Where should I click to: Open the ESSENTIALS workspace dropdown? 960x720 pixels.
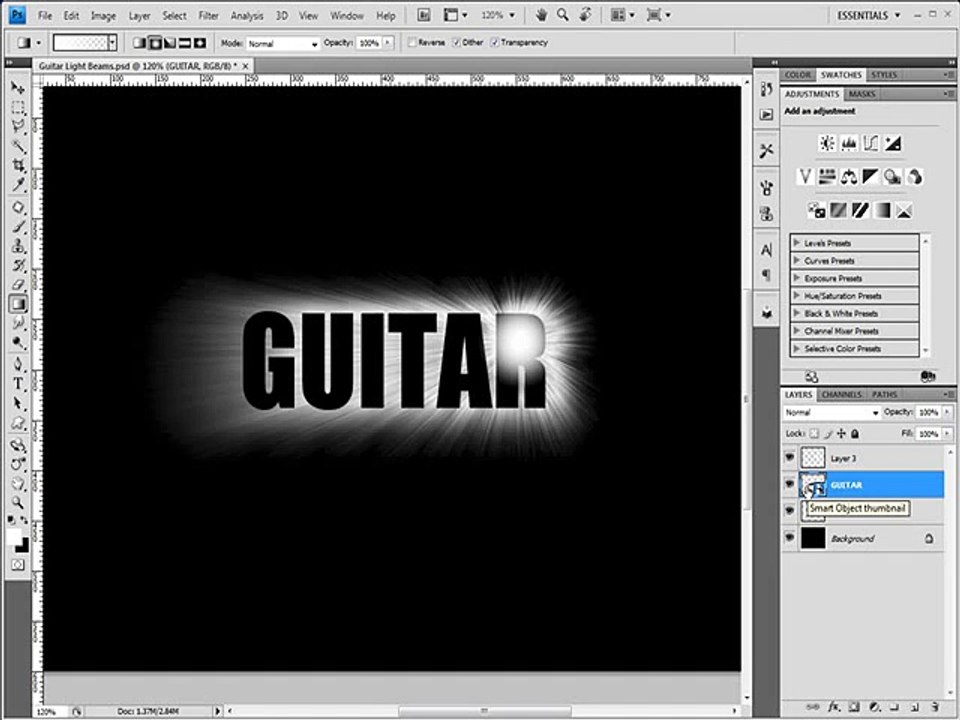click(x=869, y=15)
